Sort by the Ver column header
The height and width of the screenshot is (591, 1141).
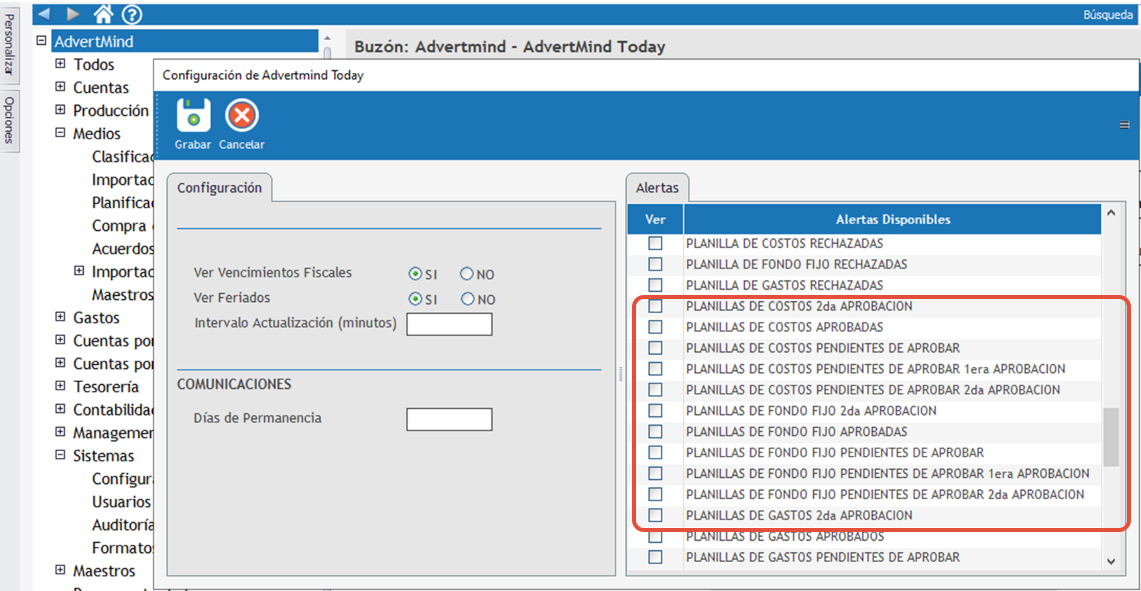tap(655, 219)
